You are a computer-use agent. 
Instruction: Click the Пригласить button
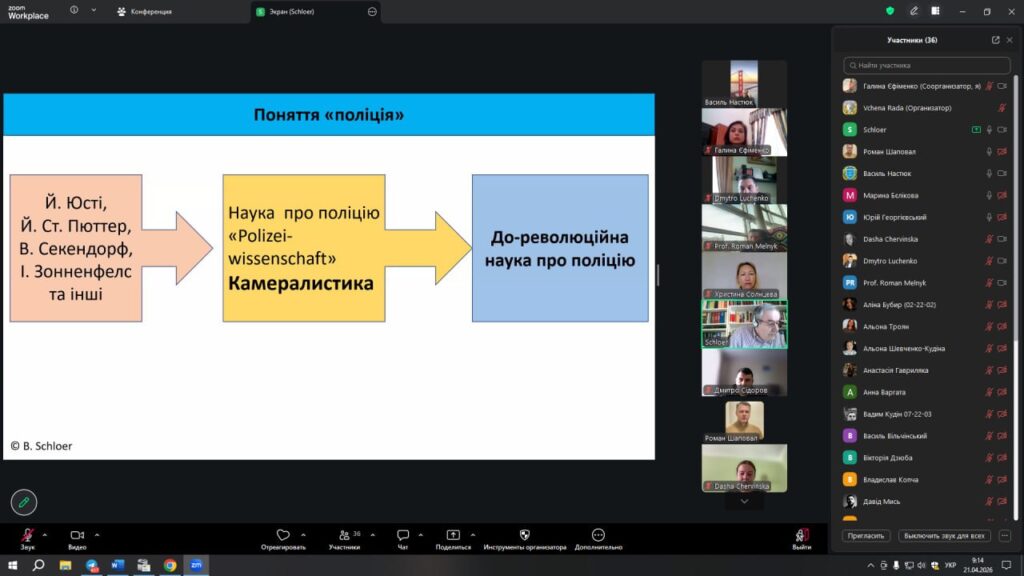click(x=866, y=536)
